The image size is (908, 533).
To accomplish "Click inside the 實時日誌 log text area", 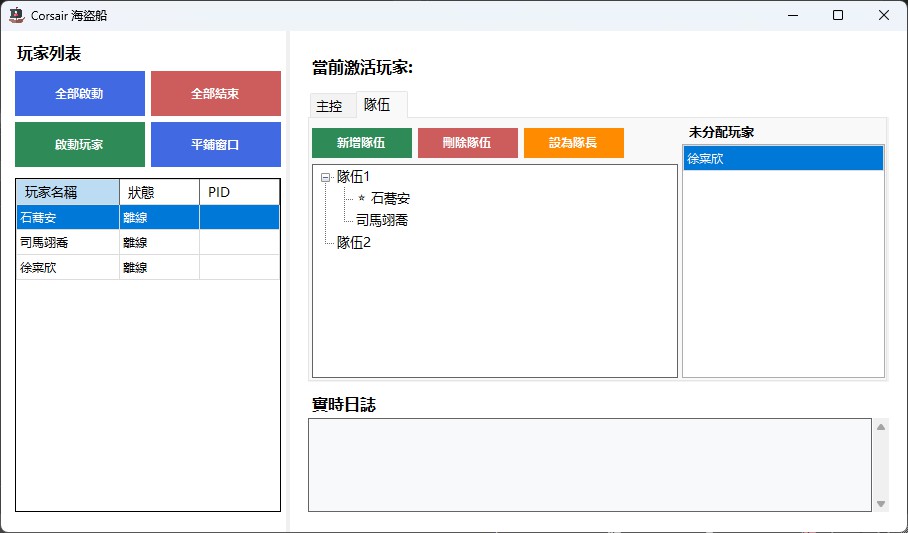I will tap(589, 464).
